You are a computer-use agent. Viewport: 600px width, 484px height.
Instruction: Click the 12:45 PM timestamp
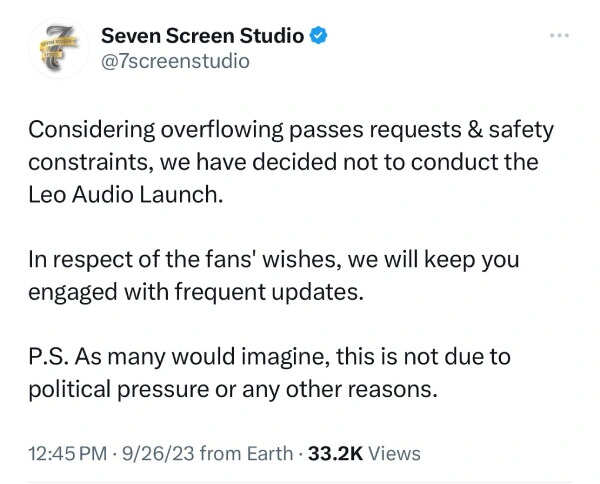pyautogui.click(x=67, y=453)
